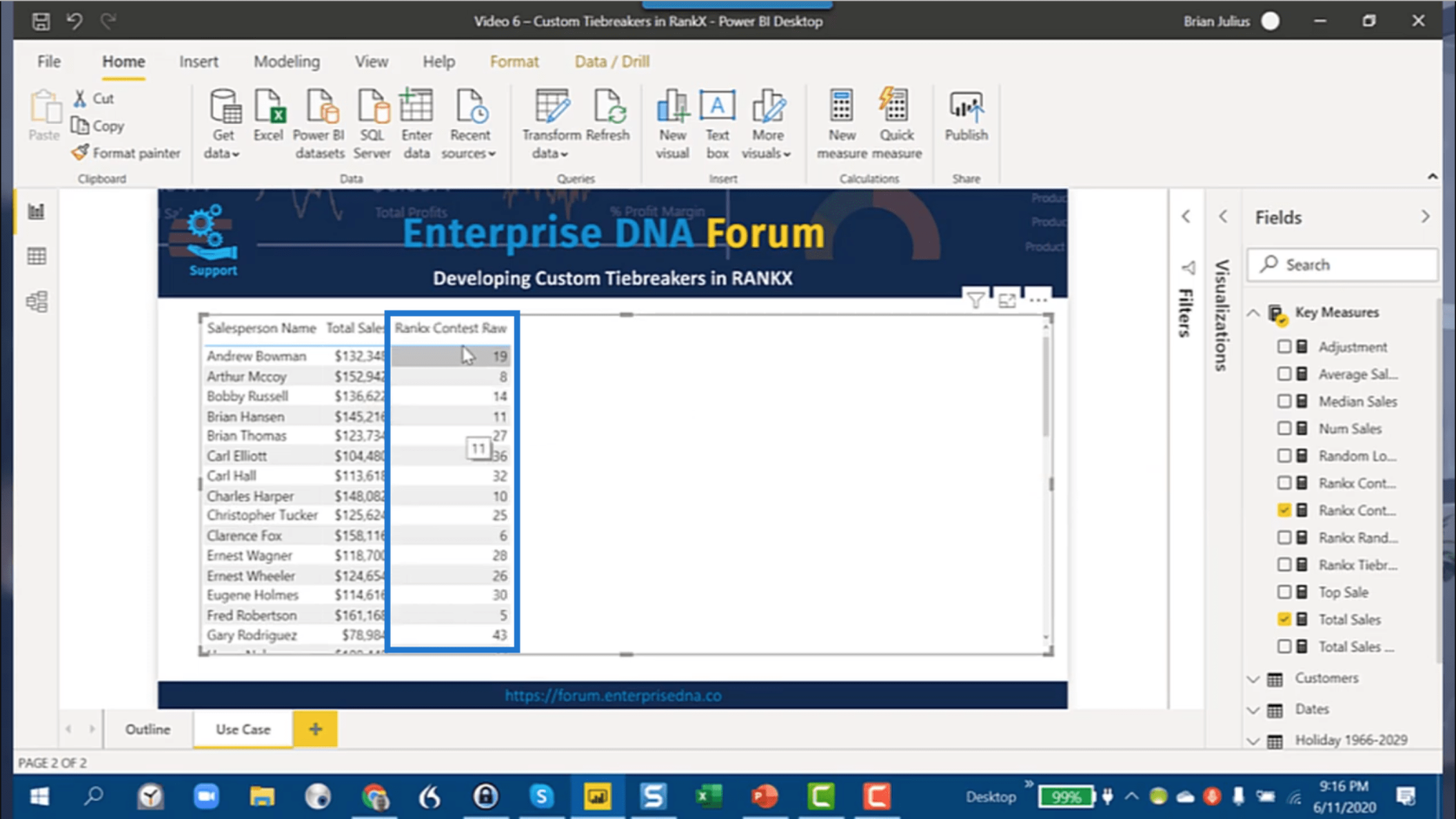The image size is (1456, 819).
Task: Uncheck the Total Sales checkbox
Action: coord(1284,619)
